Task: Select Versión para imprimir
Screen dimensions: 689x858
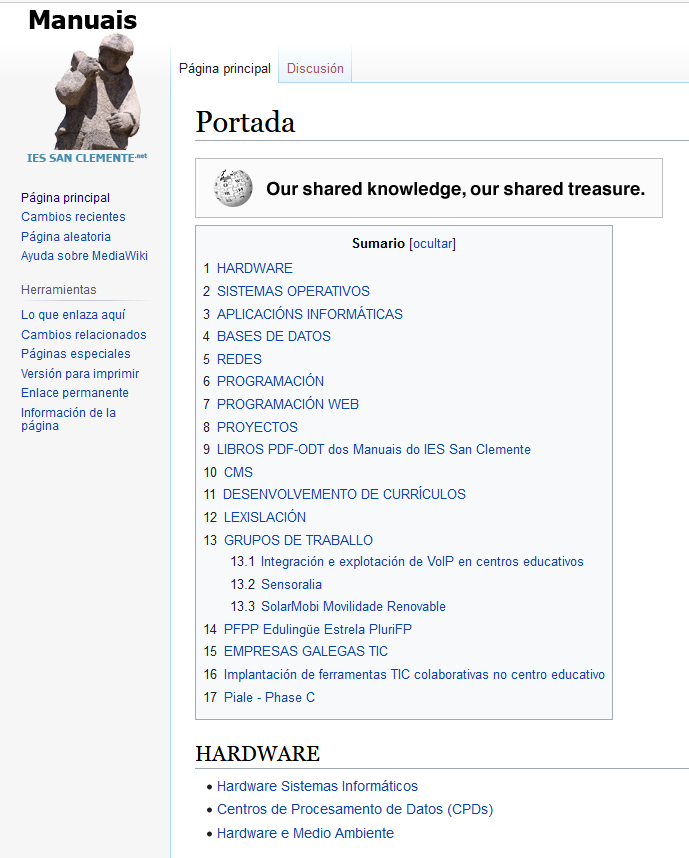Action: pyautogui.click(x=80, y=374)
